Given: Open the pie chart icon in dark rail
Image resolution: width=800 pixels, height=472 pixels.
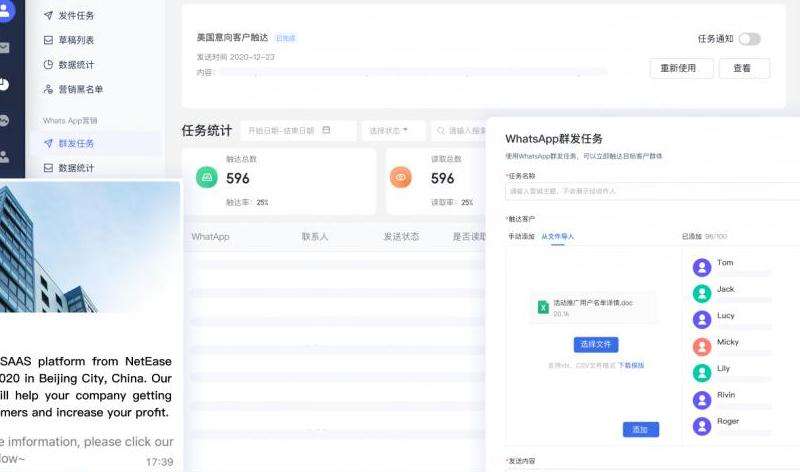Looking at the screenshot, I should [5, 84].
